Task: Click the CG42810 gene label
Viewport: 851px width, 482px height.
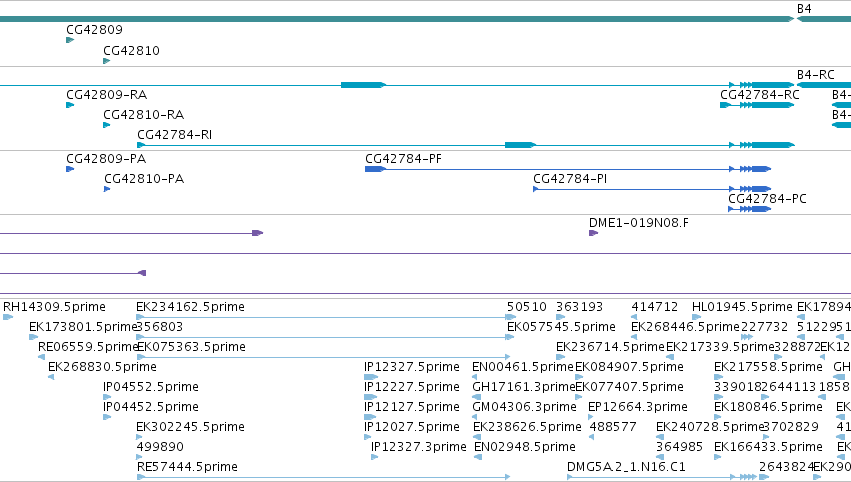Action: 131,51
